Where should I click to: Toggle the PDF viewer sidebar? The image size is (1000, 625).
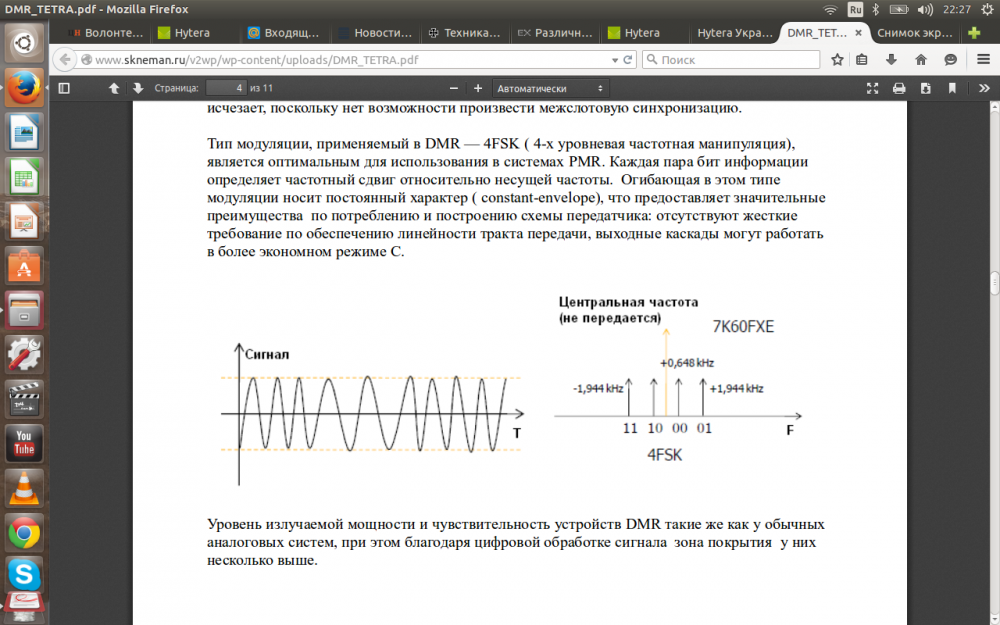point(64,89)
